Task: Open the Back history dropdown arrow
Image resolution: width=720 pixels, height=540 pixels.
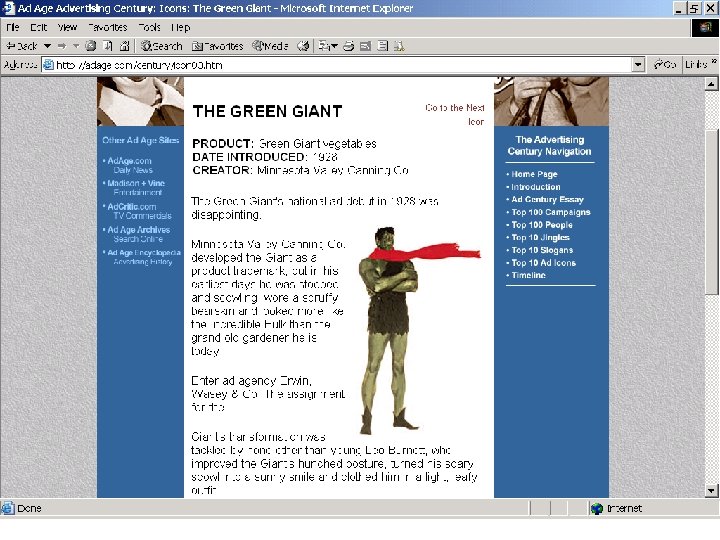Action: 47,46
